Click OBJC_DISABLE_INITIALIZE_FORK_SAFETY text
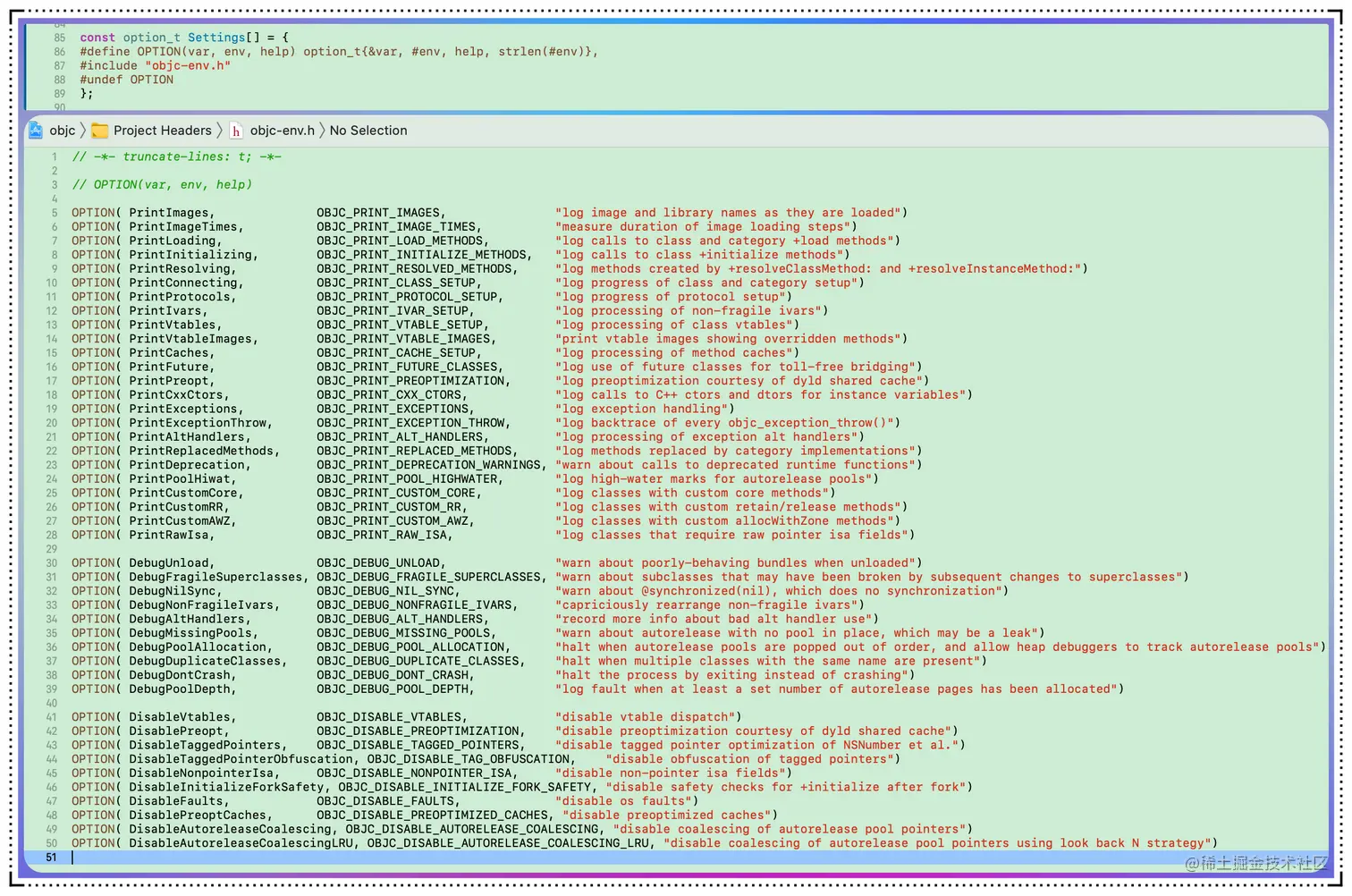Image resolution: width=1352 pixels, height=896 pixels. click(x=465, y=787)
